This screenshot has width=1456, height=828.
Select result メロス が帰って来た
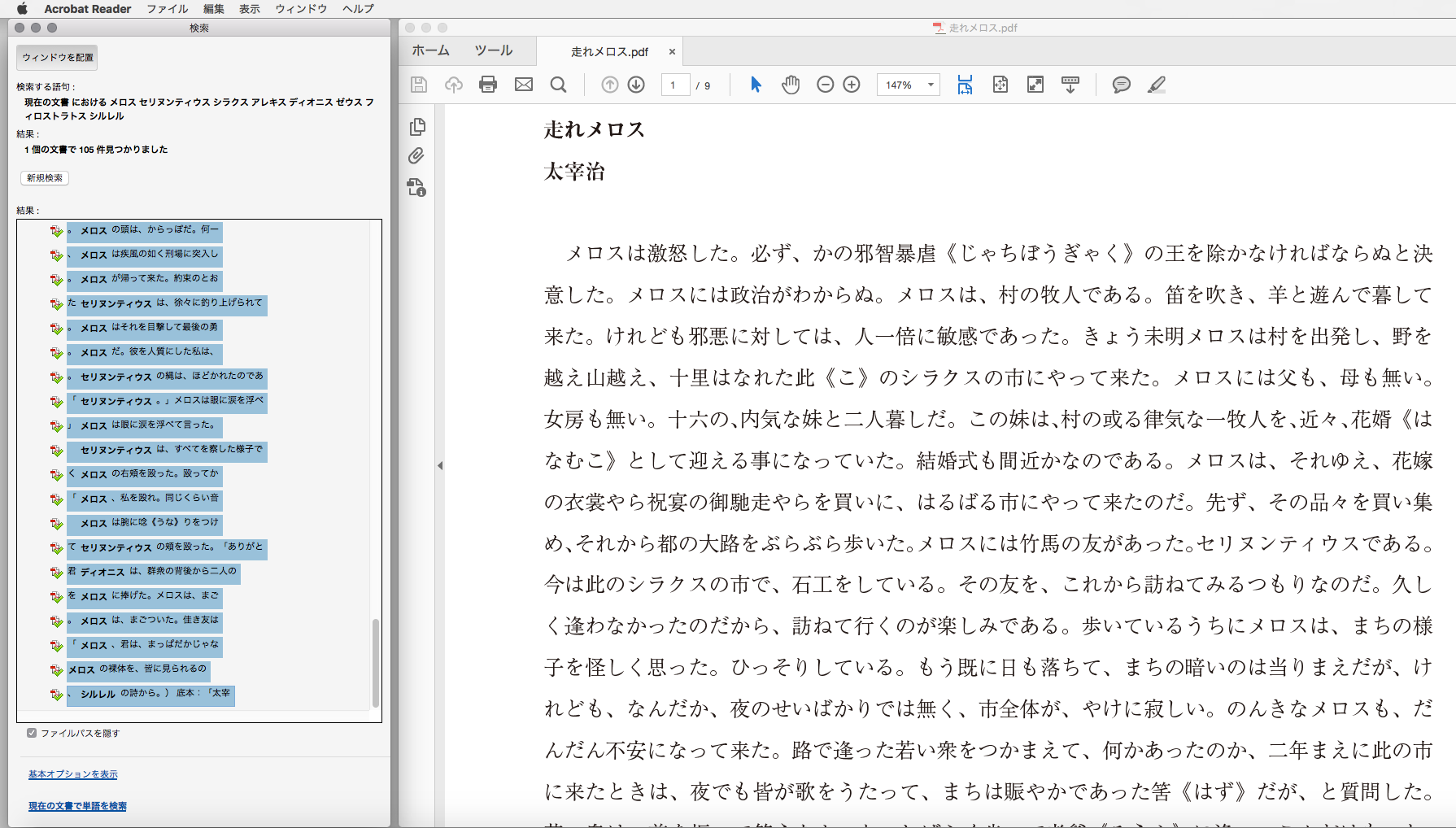tap(144, 280)
